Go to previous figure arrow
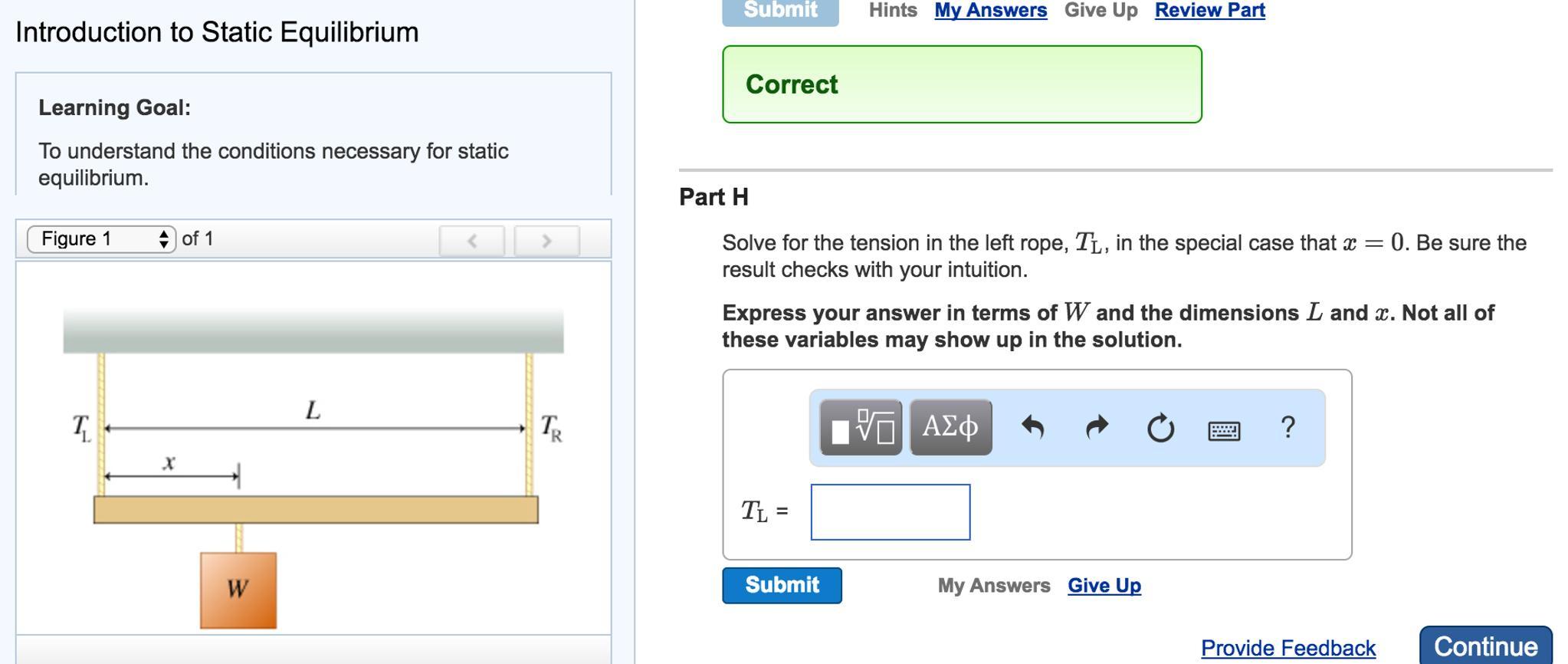The image size is (1568, 664). click(472, 241)
